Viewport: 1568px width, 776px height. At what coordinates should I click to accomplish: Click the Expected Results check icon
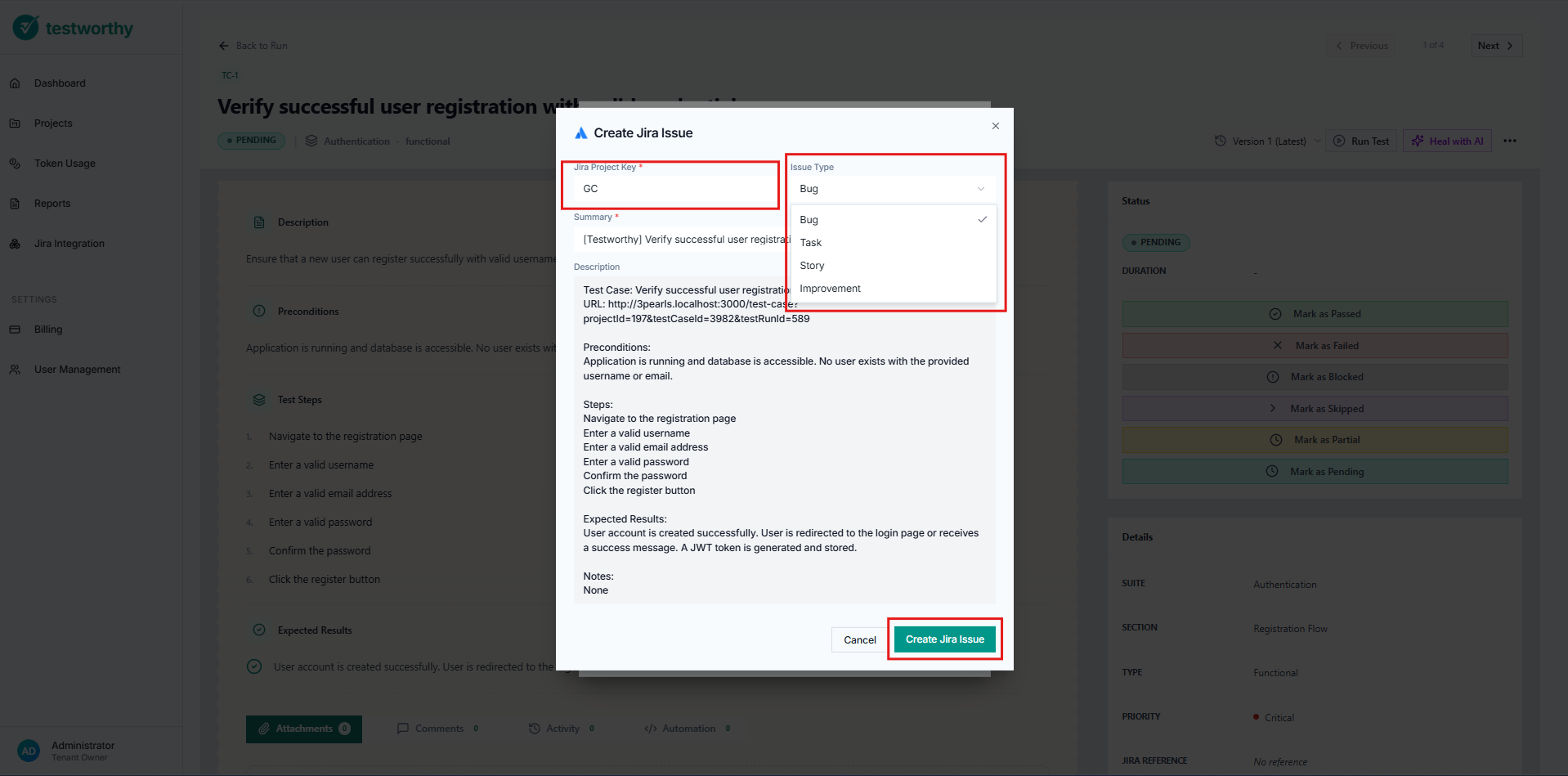tap(259, 630)
